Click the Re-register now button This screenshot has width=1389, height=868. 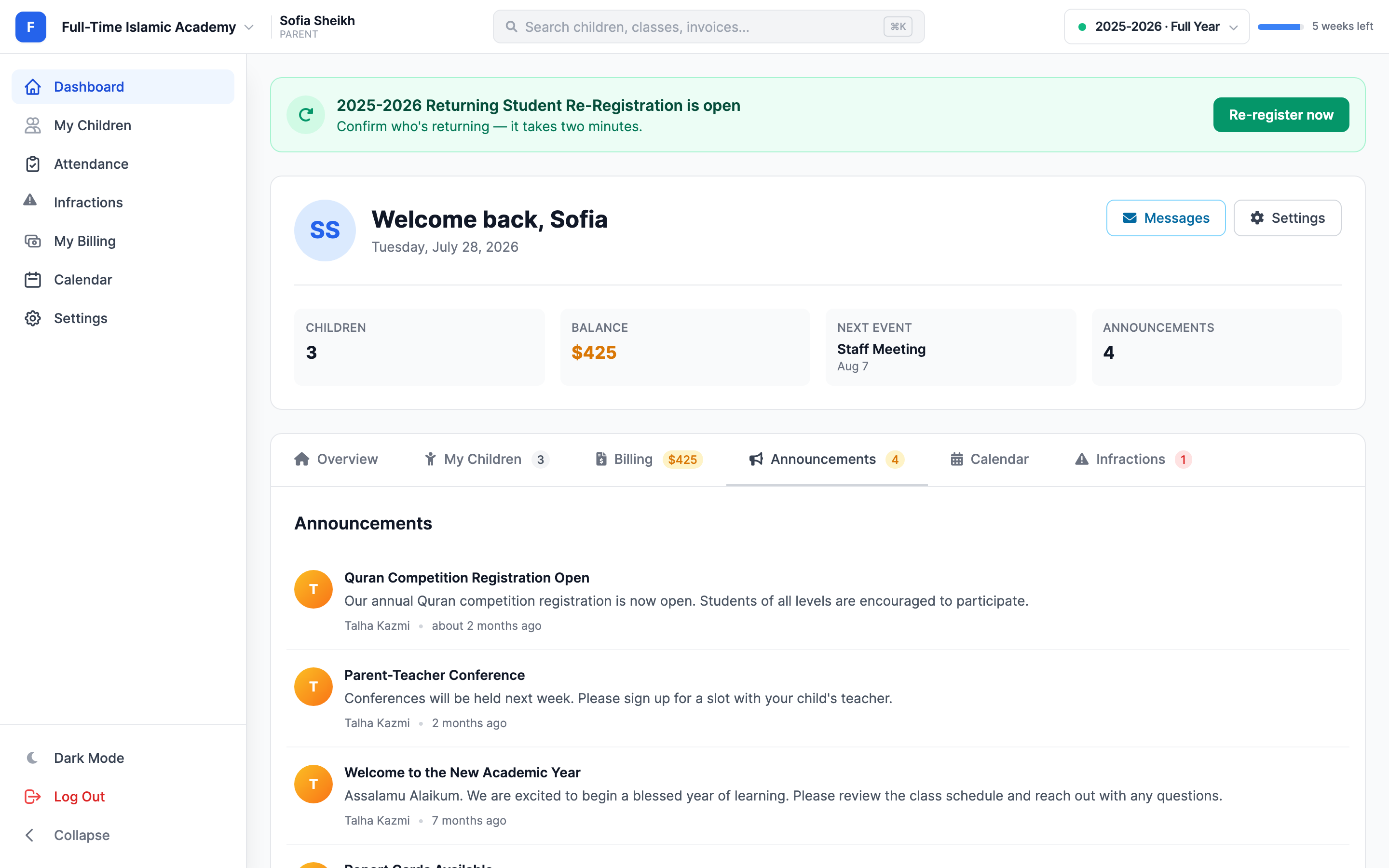[1280, 115]
